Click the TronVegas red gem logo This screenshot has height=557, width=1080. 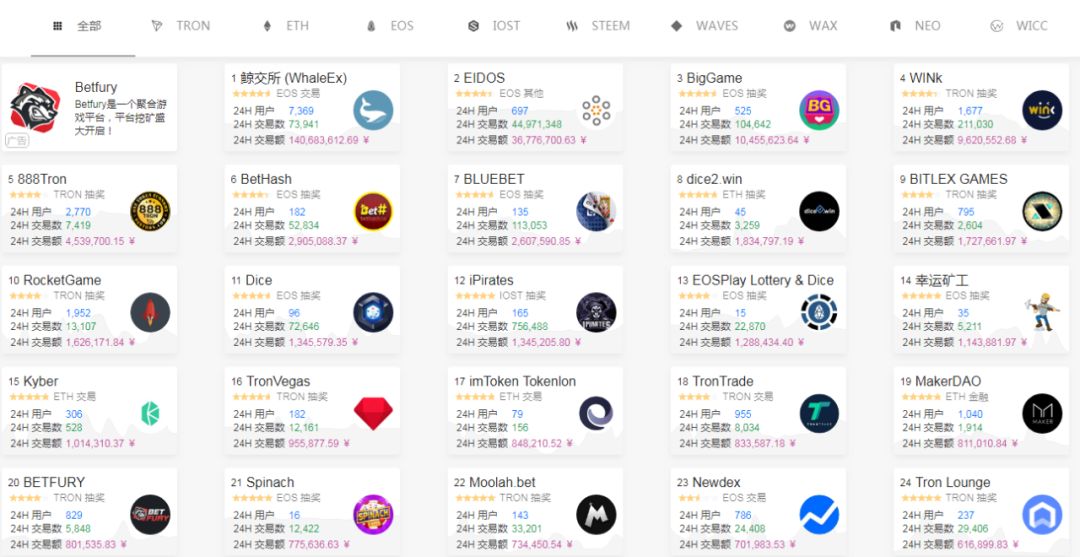click(373, 414)
